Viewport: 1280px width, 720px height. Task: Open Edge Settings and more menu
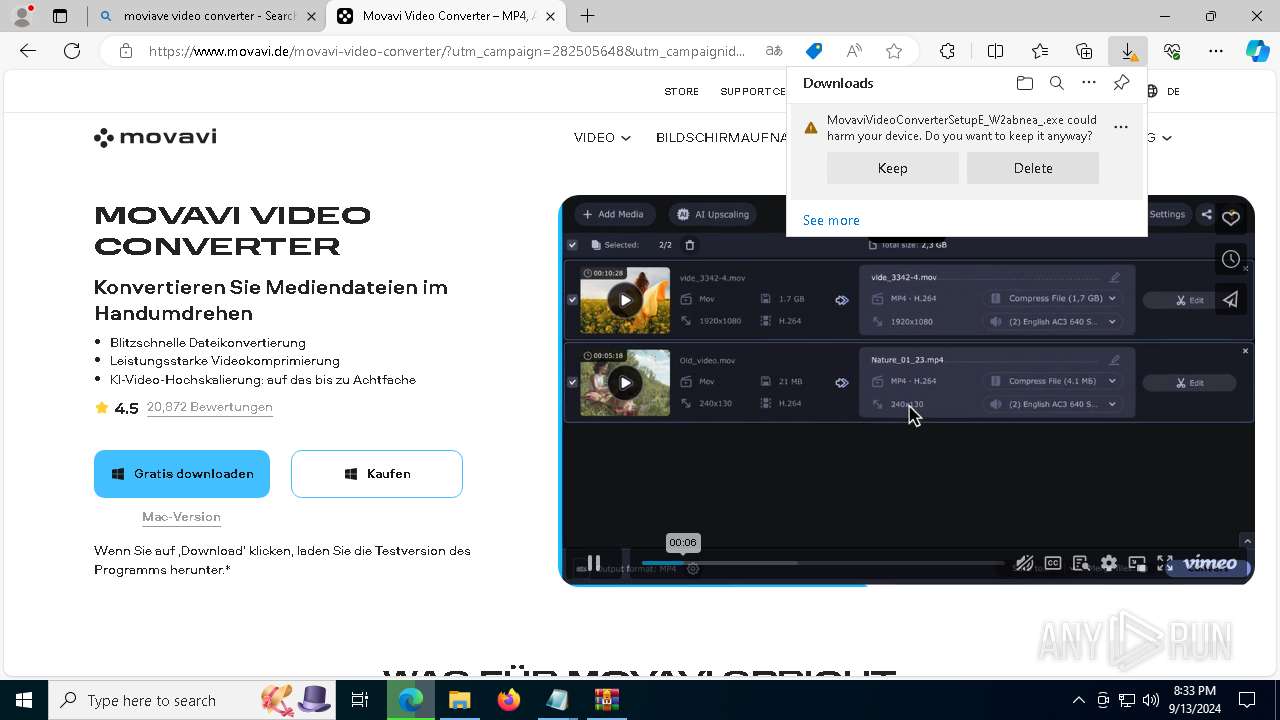click(x=1216, y=51)
